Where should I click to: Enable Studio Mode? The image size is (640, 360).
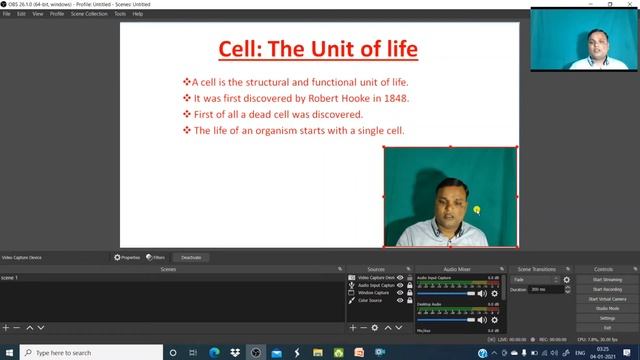pos(607,309)
